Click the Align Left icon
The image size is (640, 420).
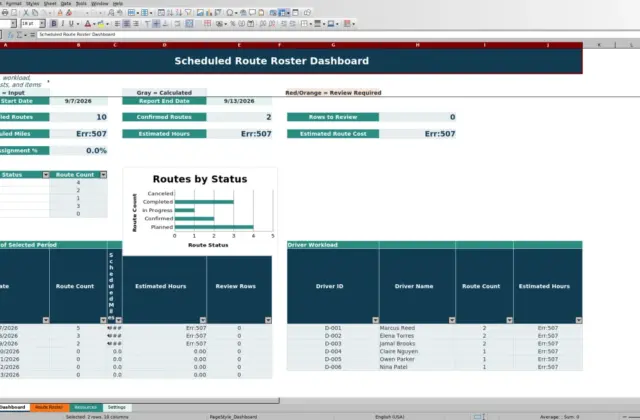pos(118,24)
